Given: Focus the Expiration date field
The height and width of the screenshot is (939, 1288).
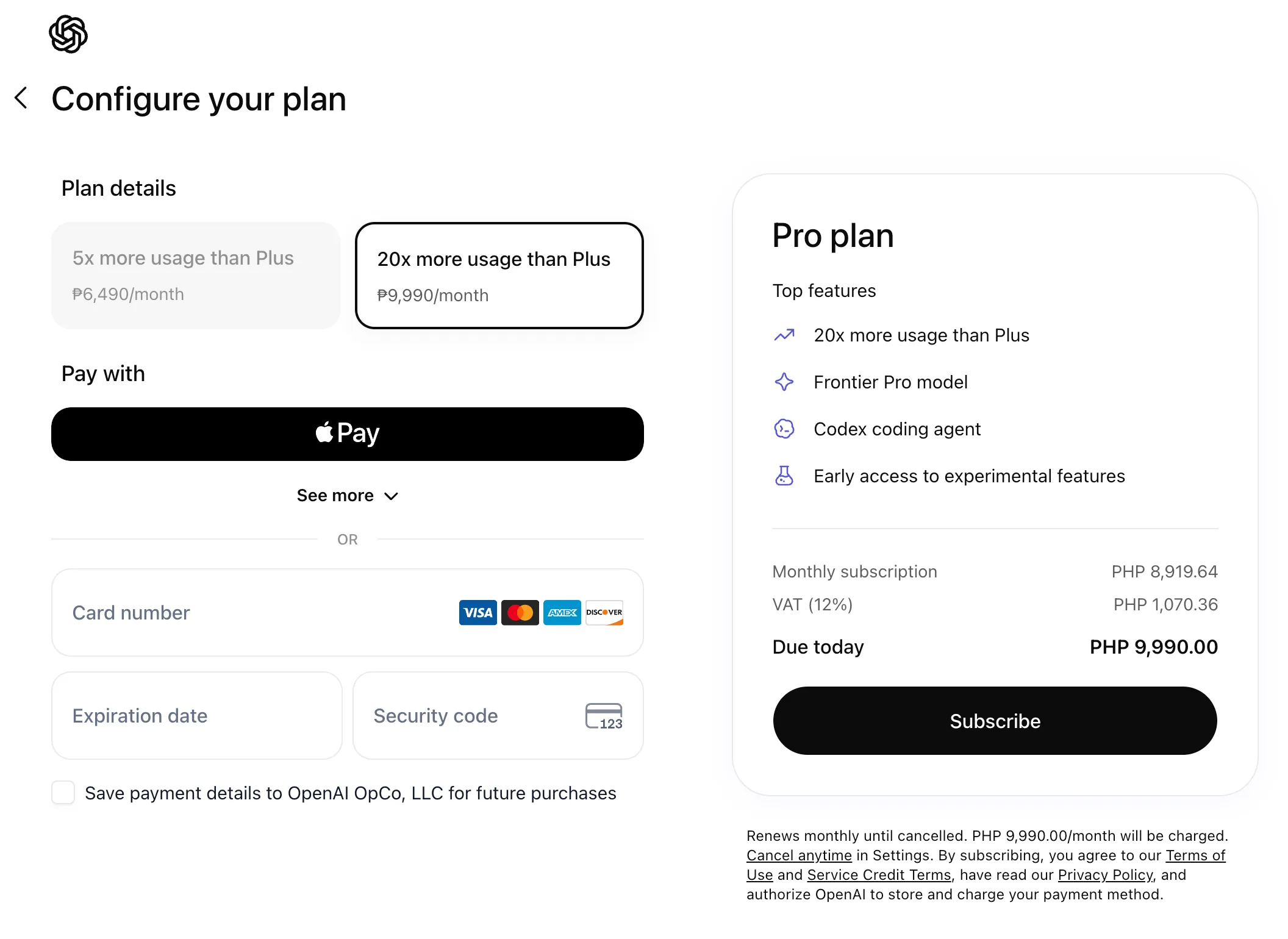Looking at the screenshot, I should [x=197, y=716].
